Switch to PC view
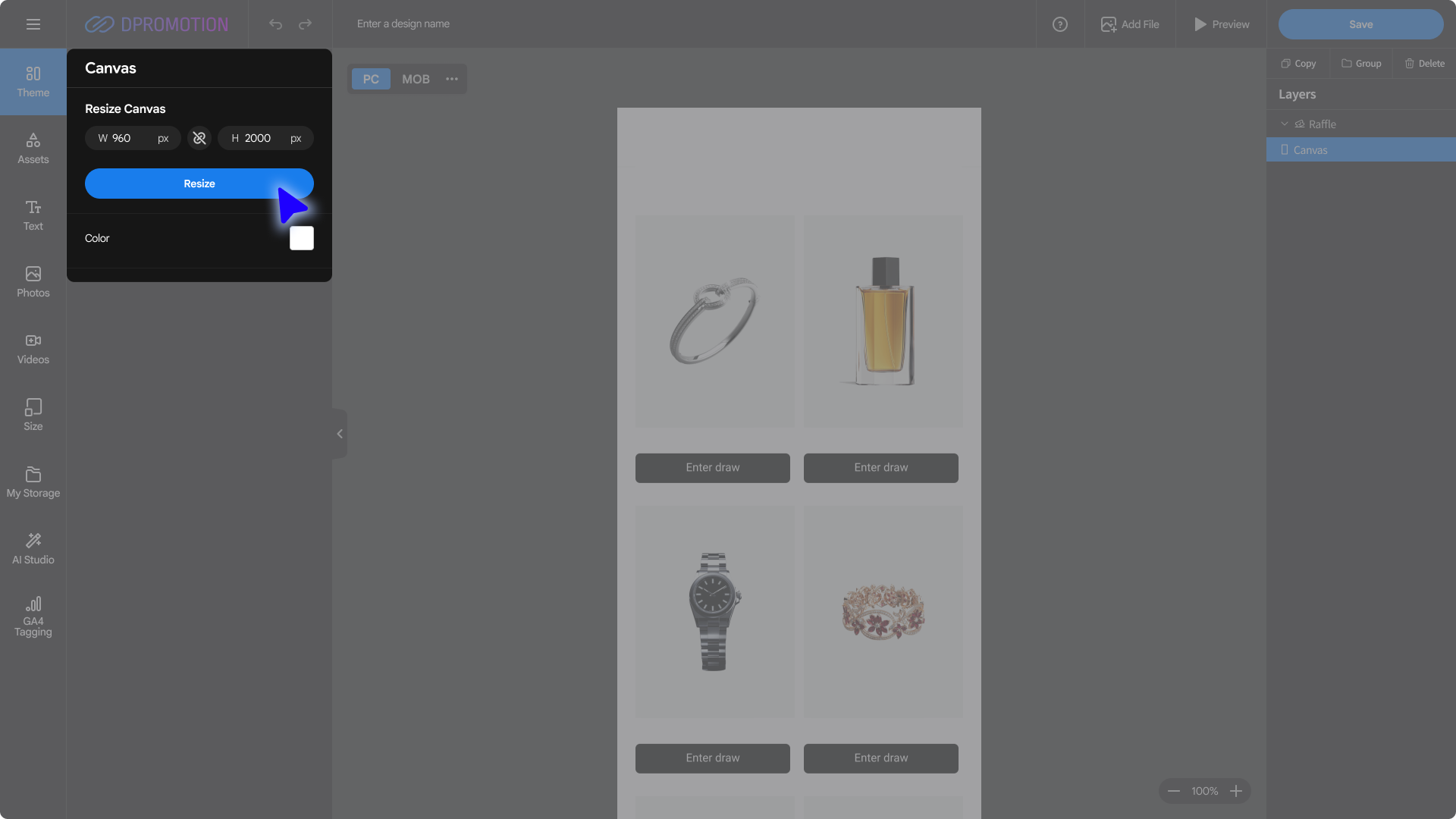This screenshot has width=1456, height=819. pos(371,79)
